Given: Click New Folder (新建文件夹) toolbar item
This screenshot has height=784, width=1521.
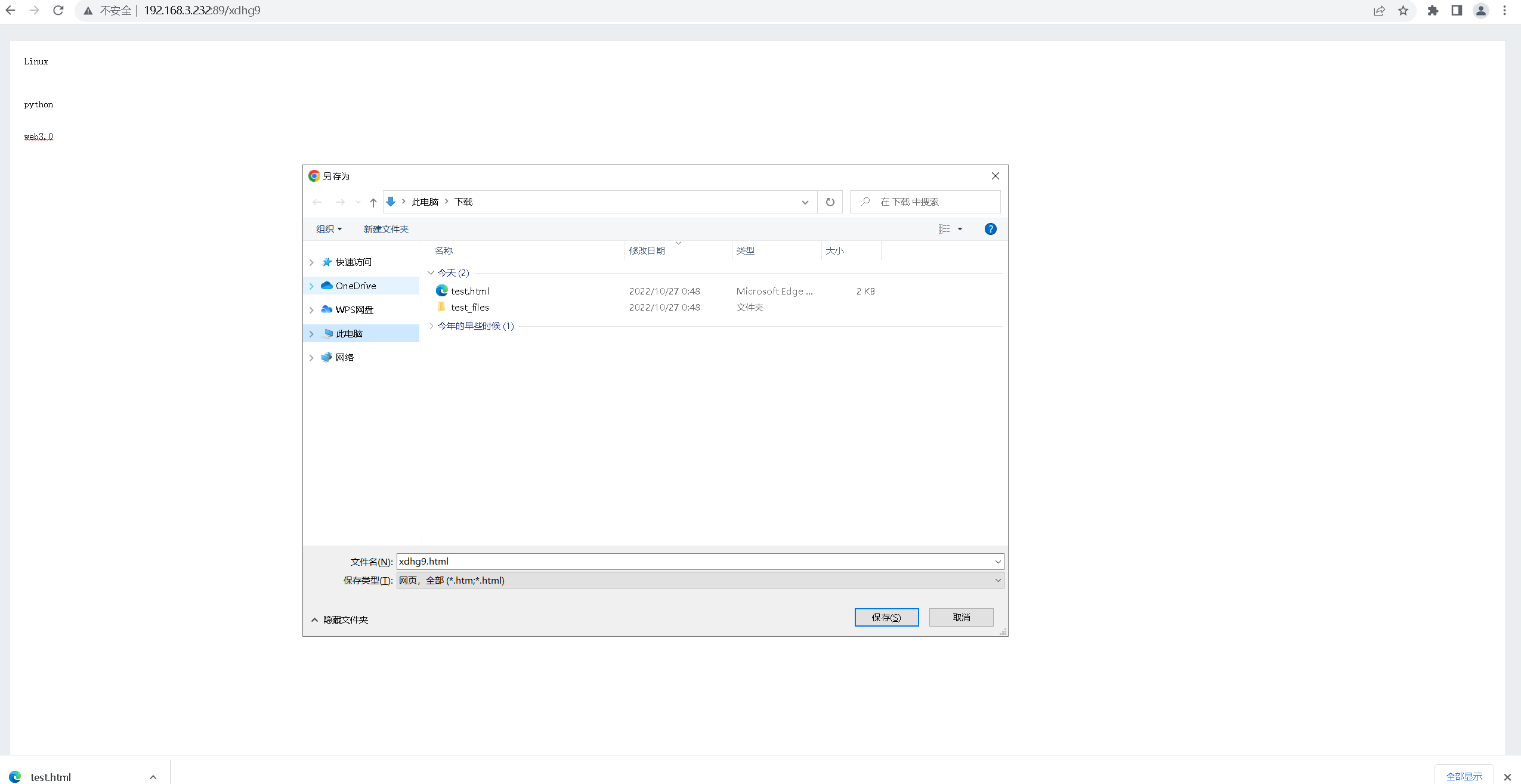Looking at the screenshot, I should tap(386, 230).
